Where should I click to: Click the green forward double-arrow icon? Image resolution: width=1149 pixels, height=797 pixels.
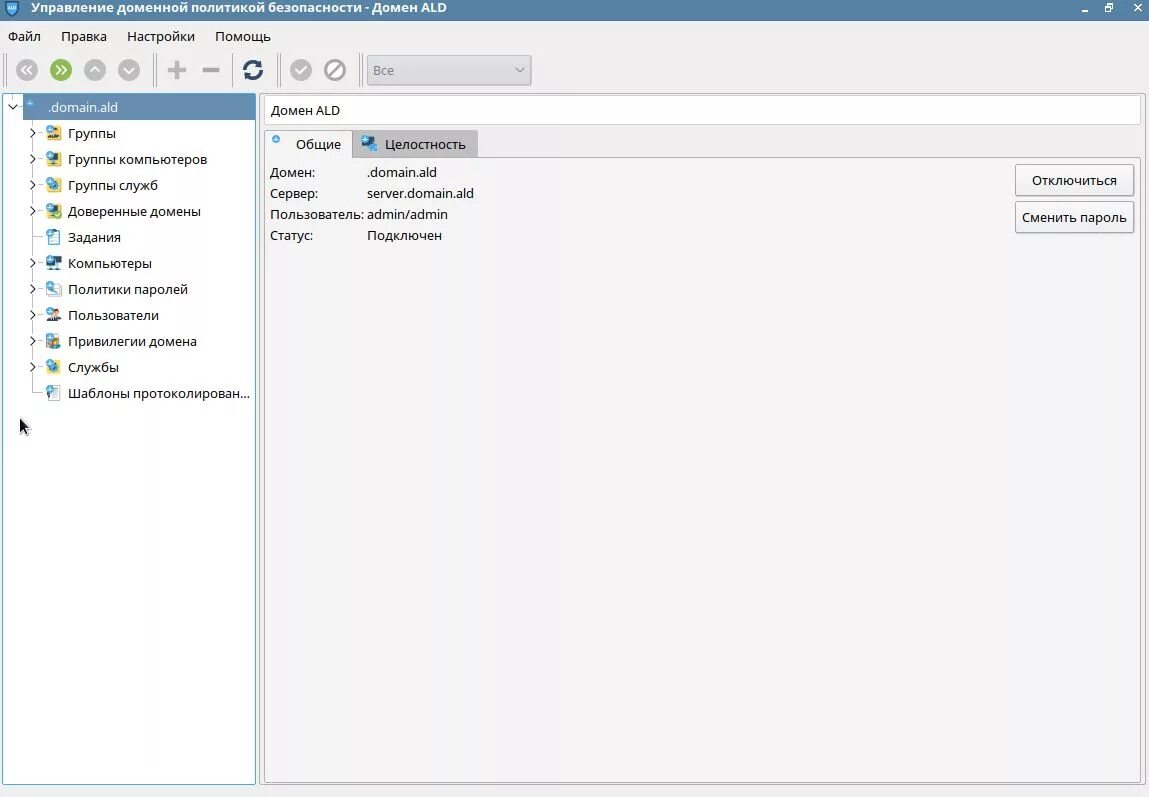[61, 70]
